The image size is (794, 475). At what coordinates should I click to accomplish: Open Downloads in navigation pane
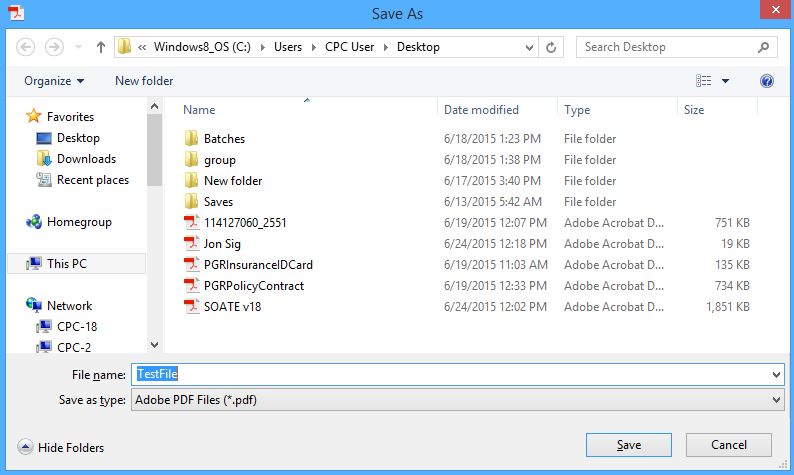(x=86, y=159)
